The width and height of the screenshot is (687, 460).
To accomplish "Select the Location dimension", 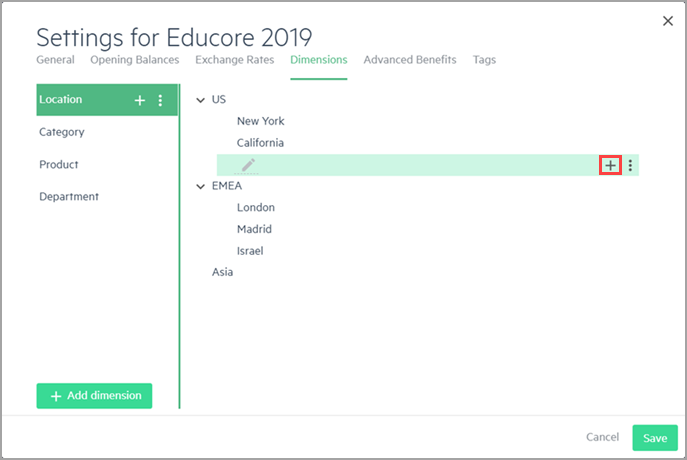I will coord(107,100).
